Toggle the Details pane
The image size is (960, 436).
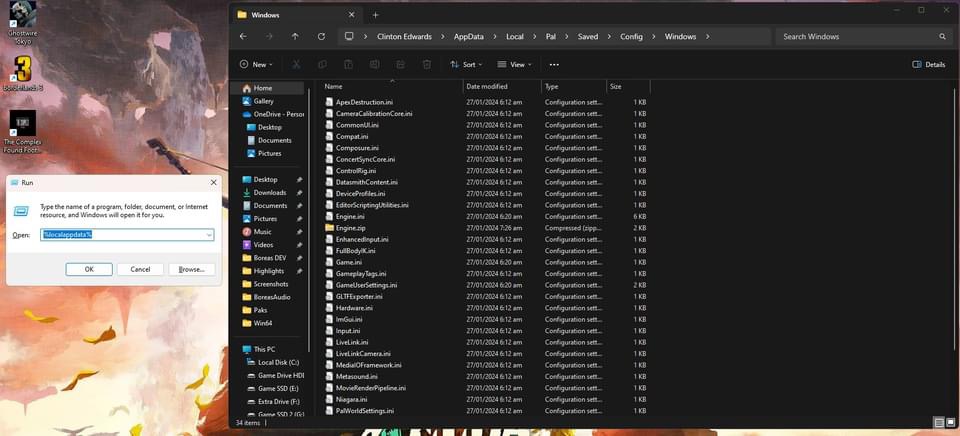coord(929,64)
